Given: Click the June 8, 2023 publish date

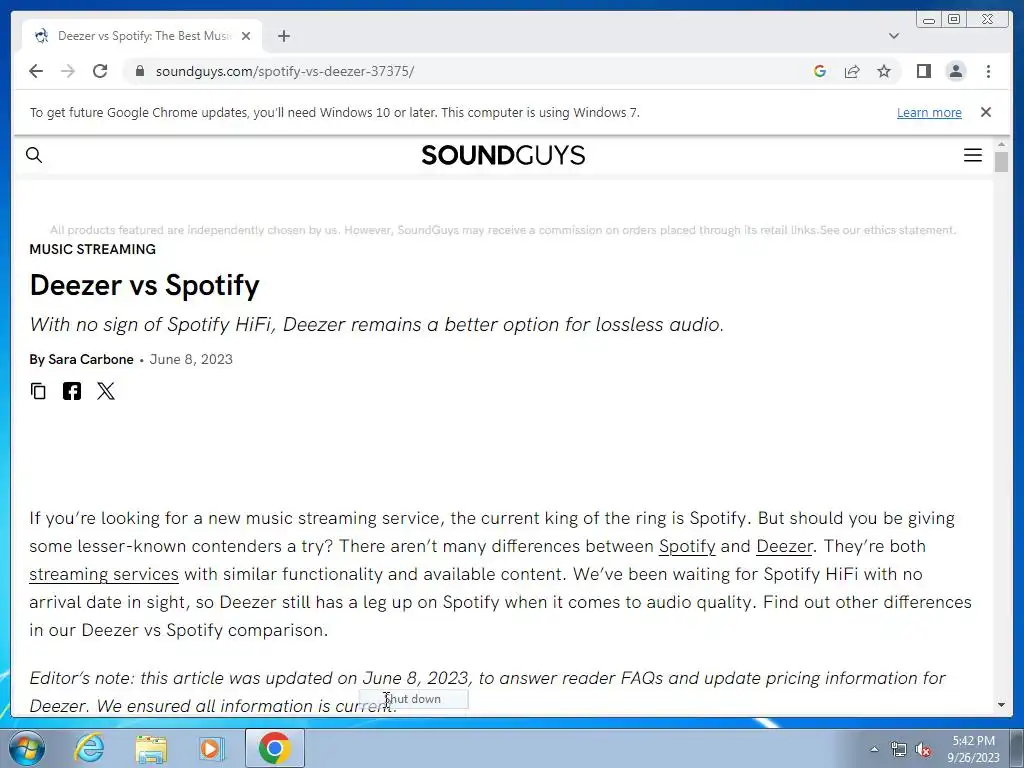Looking at the screenshot, I should click(191, 359).
